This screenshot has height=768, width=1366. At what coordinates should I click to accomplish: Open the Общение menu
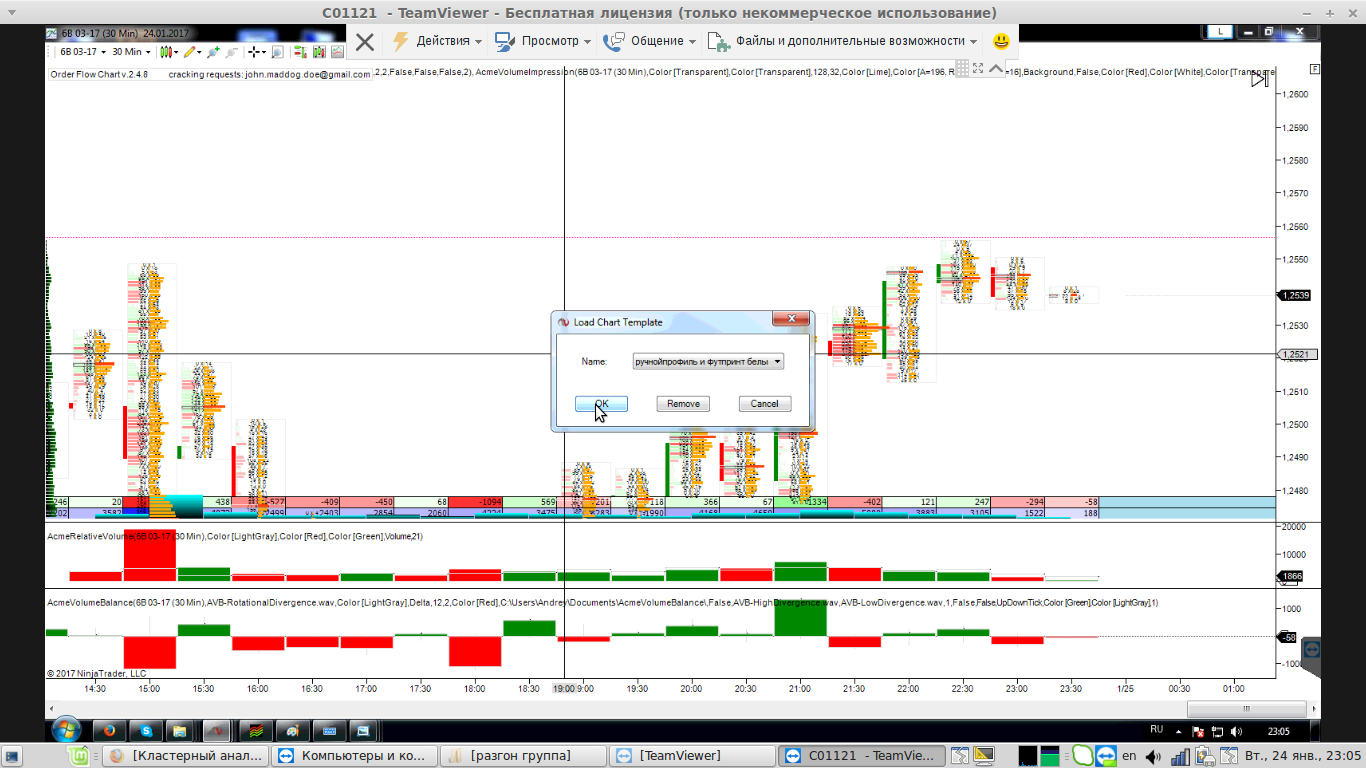650,41
